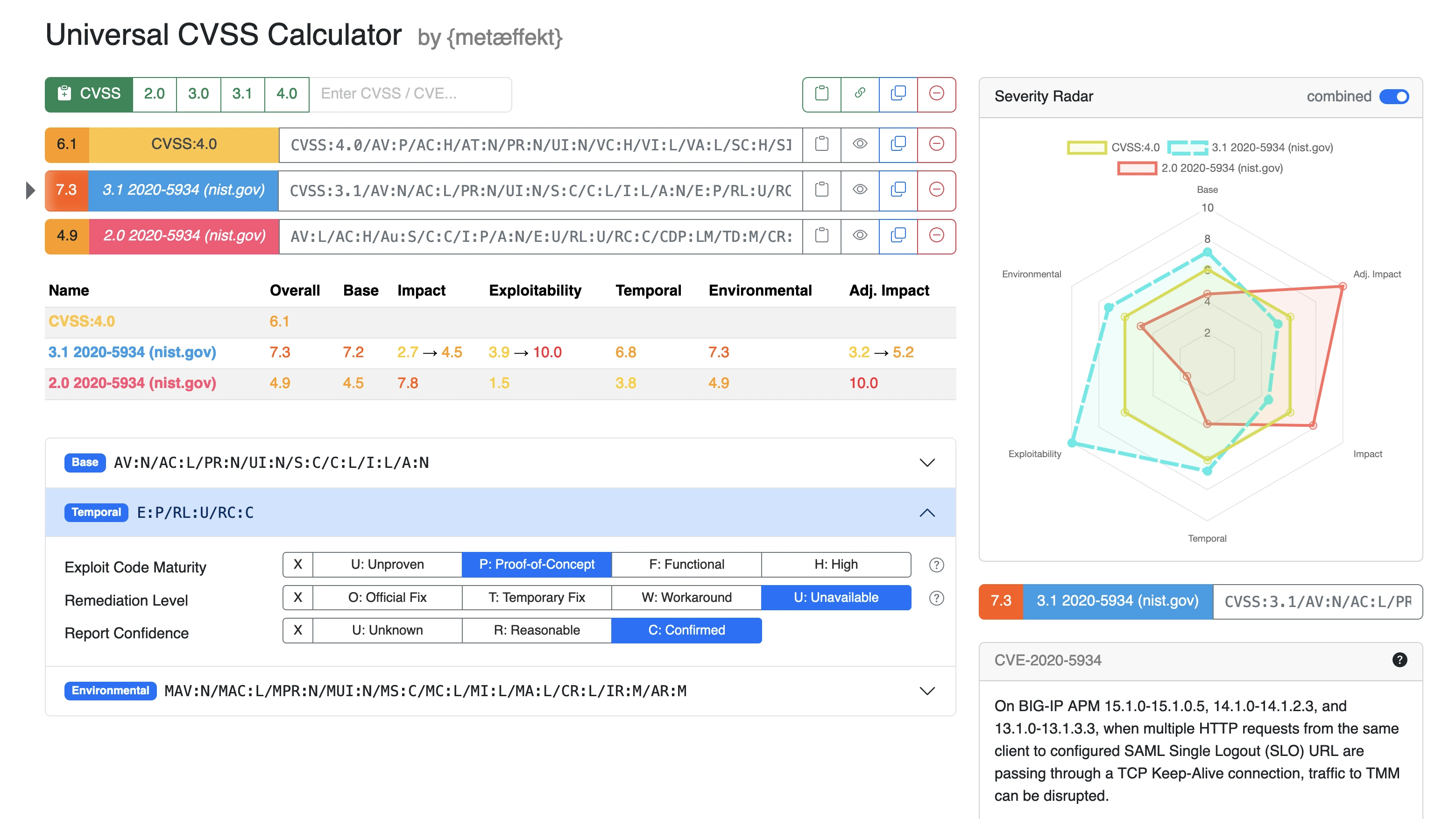The height and width of the screenshot is (819, 1456).
Task: Select the 2.0 CVSS version tab
Action: 154,94
